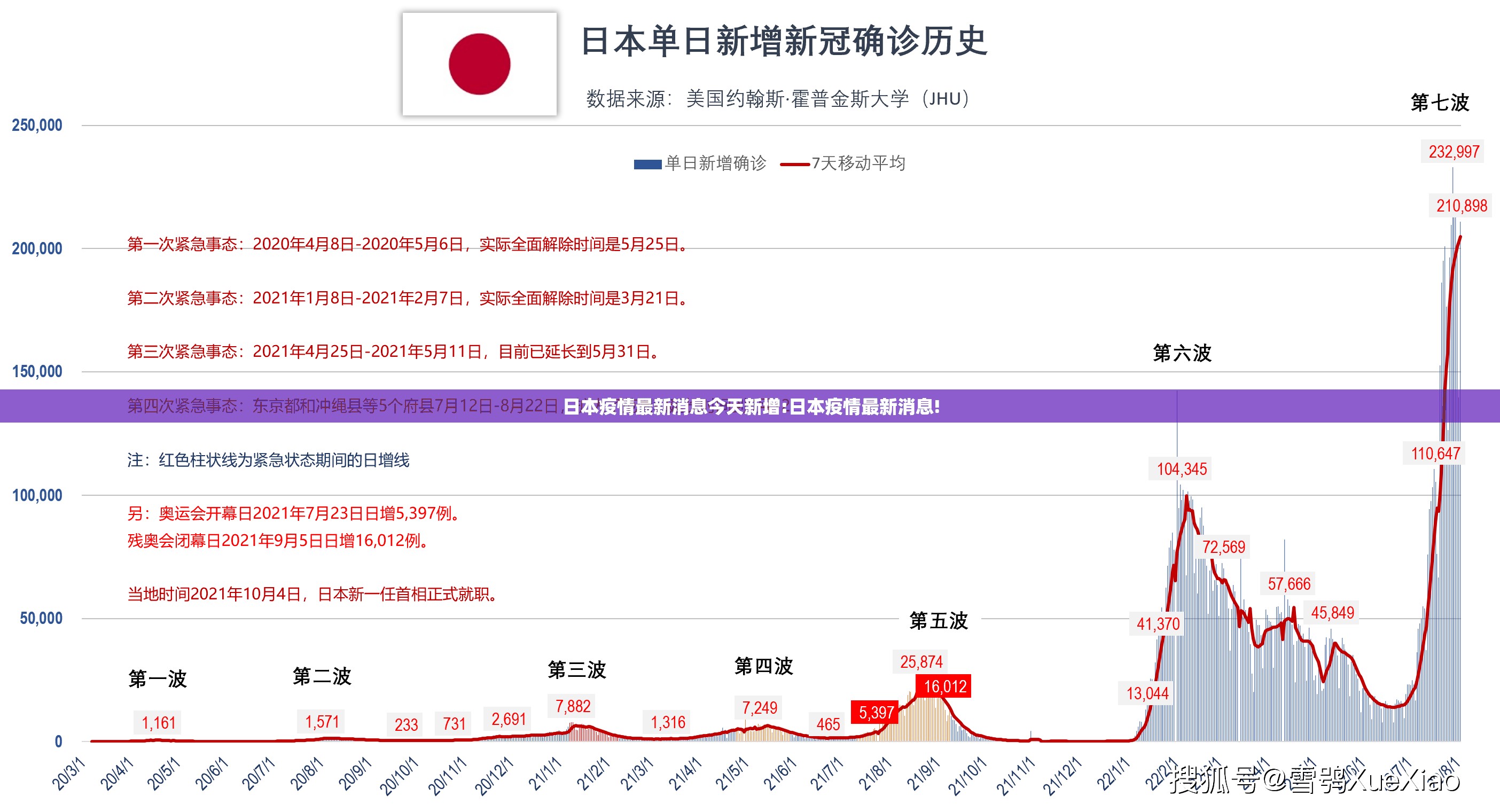
Task: Click the data label 13,044
Action: click(x=1147, y=694)
